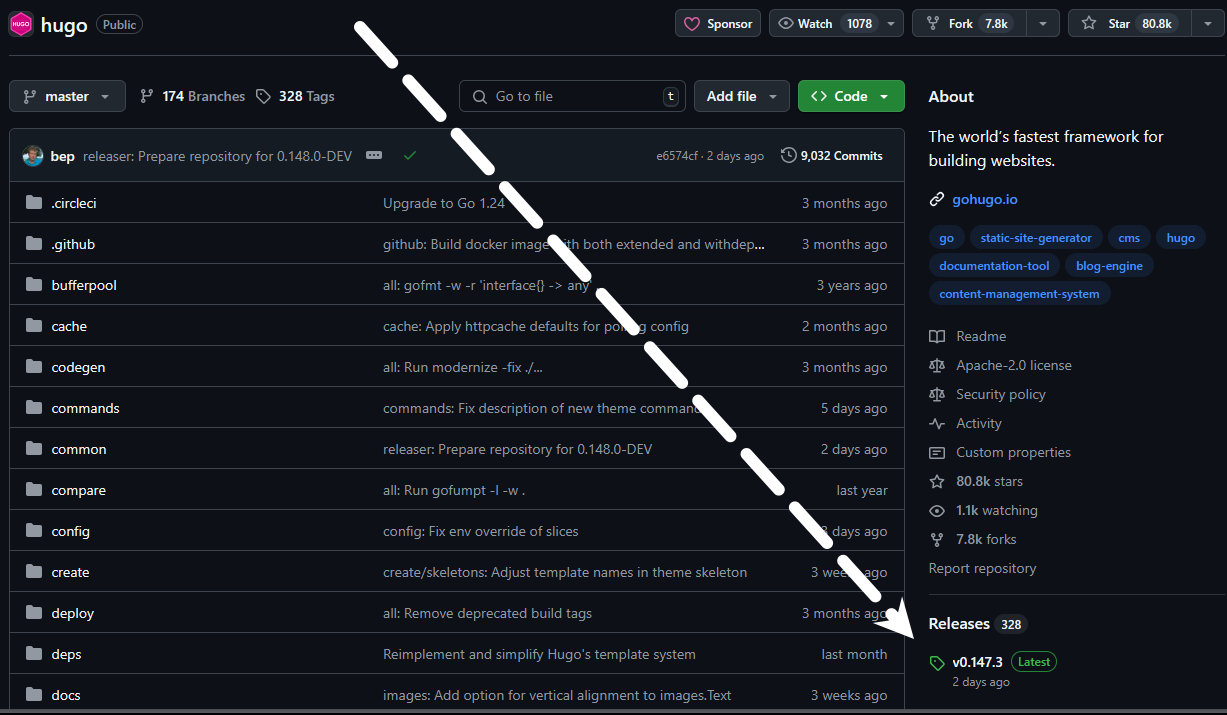This screenshot has width=1227, height=715.
Task: Show the commit status green checkmark
Action: point(409,156)
